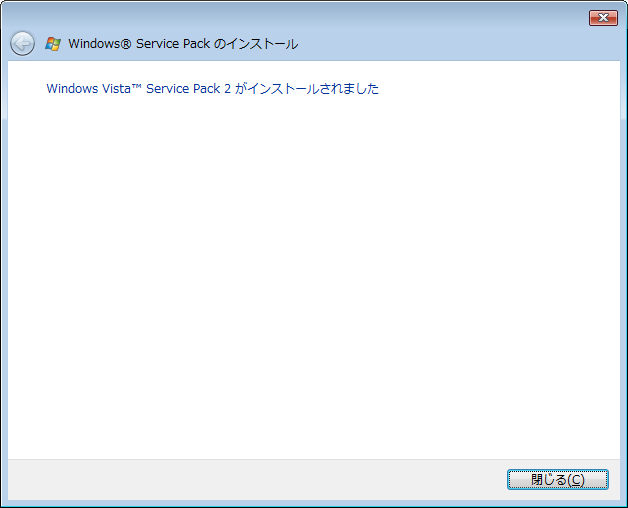The width and height of the screenshot is (628, 508).
Task: Click the empty title bar area
Action: click(x=300, y=17)
